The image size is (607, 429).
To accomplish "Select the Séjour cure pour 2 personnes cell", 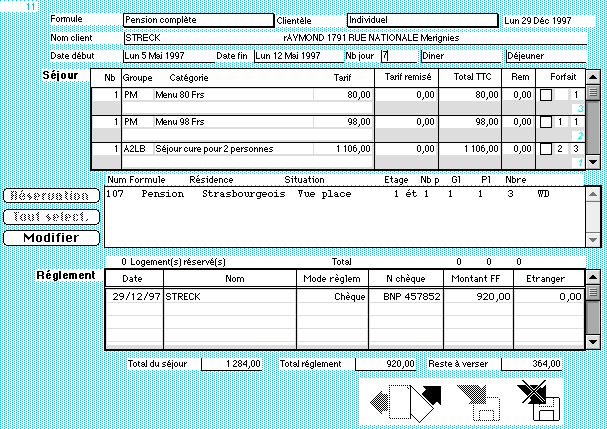I will 233,149.
